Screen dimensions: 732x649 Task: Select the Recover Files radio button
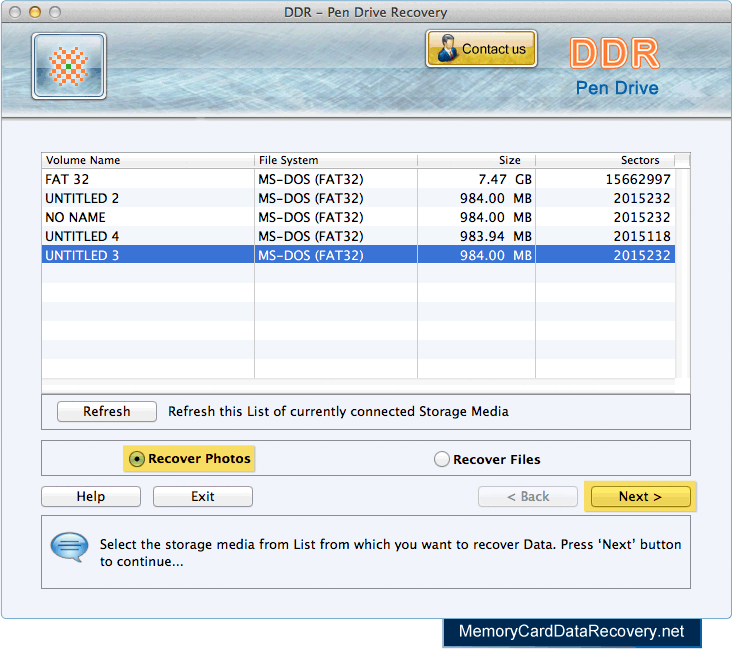[442, 459]
